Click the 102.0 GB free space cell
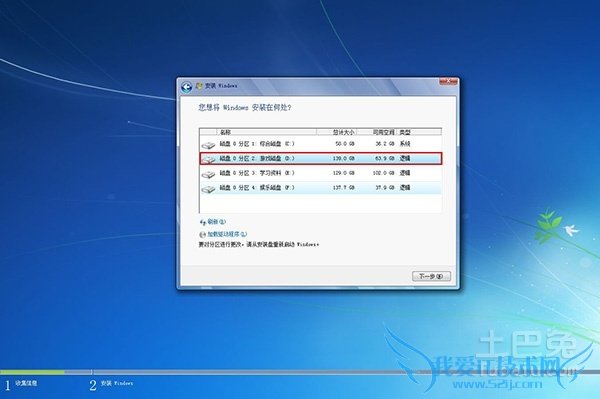The width and height of the screenshot is (600, 399). point(383,173)
